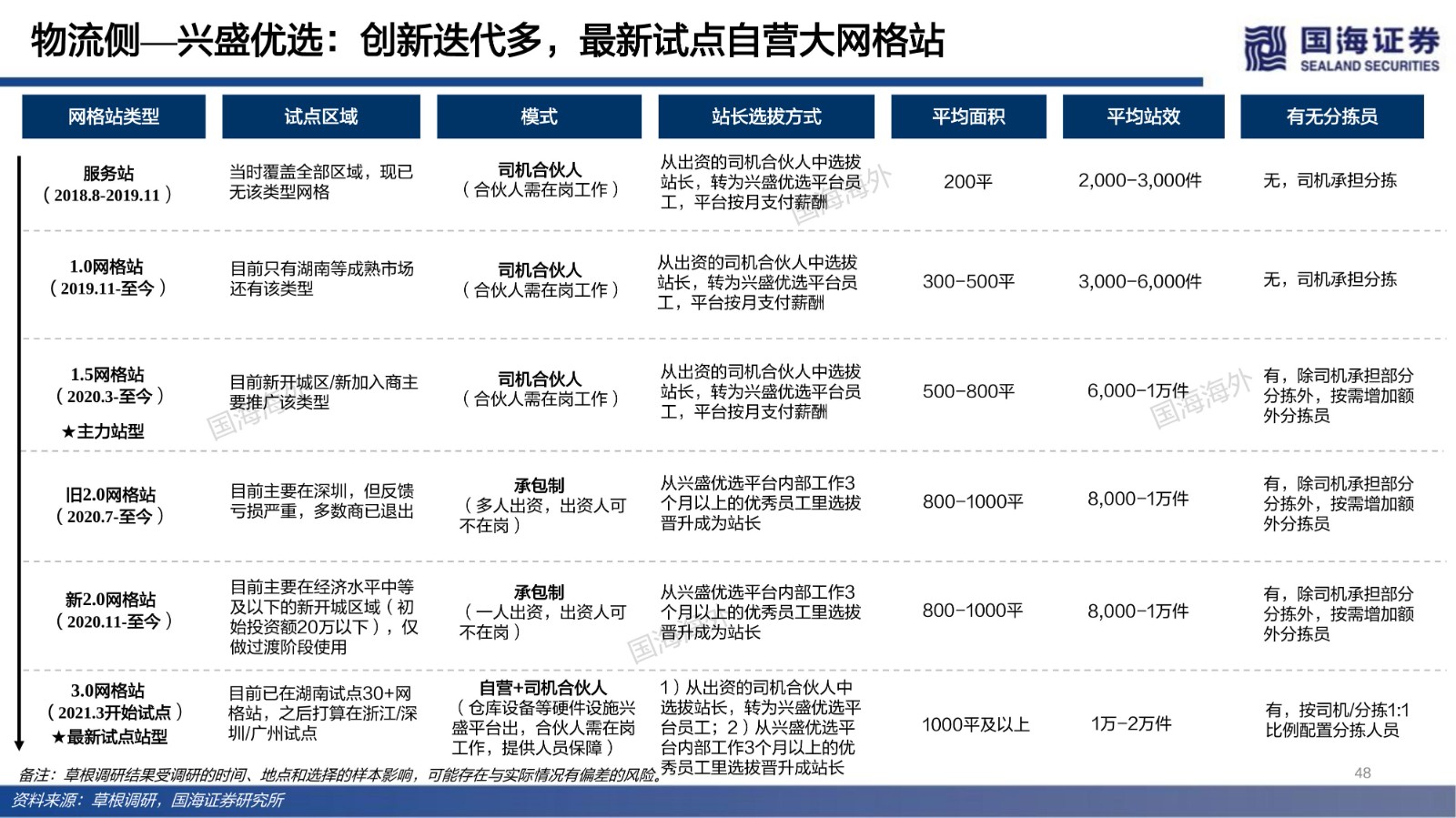The width and height of the screenshot is (1456, 818).
Task: Select the page number 48
Action: [1362, 773]
